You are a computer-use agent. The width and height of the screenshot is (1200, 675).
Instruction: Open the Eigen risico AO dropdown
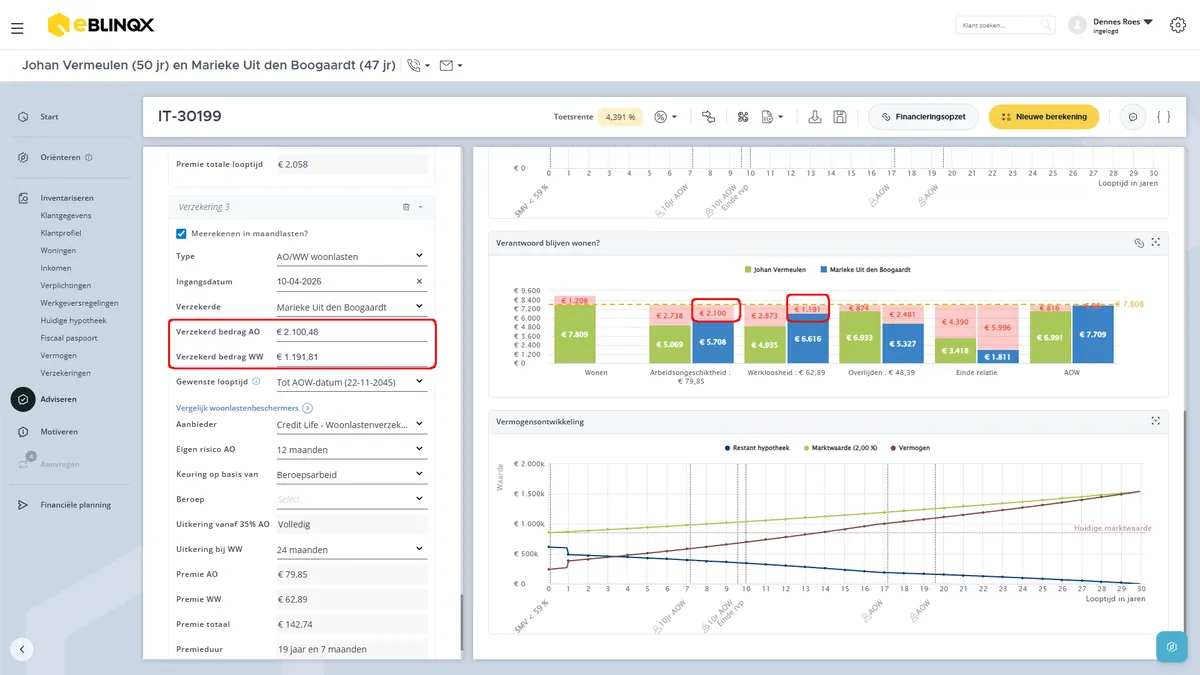(x=350, y=449)
